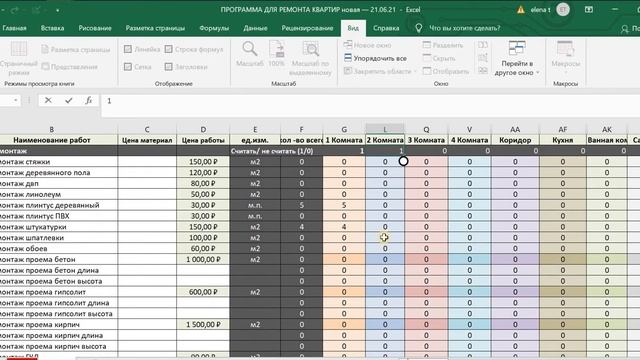Click the elena t account name
Screen dimensions: 640x360
point(540,10)
